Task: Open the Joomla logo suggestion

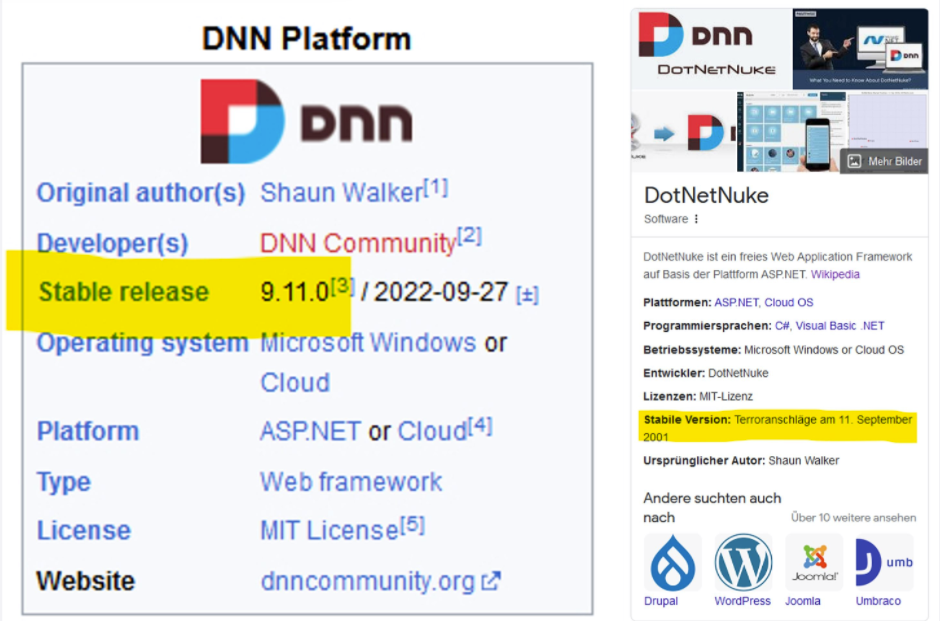Action: (813, 562)
